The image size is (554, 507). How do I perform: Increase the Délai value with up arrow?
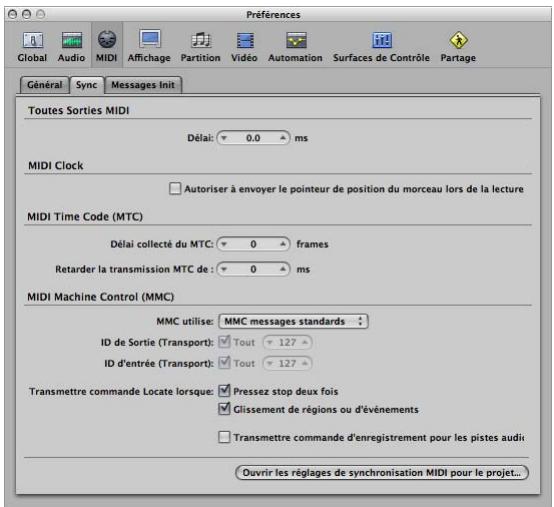pyautogui.click(x=283, y=138)
